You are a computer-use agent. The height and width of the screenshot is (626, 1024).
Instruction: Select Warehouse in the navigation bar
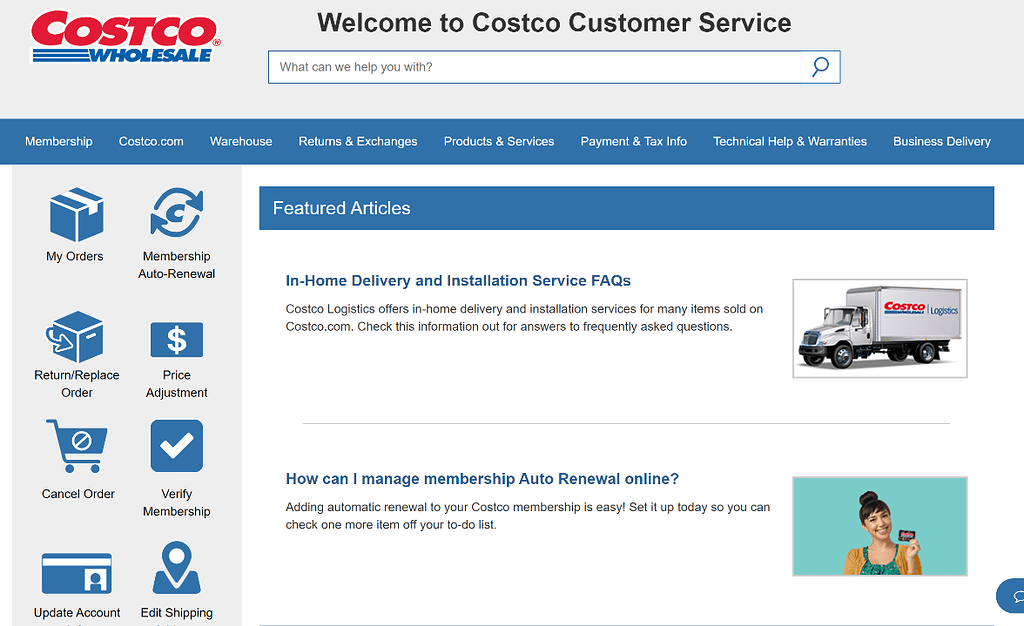[x=241, y=142]
